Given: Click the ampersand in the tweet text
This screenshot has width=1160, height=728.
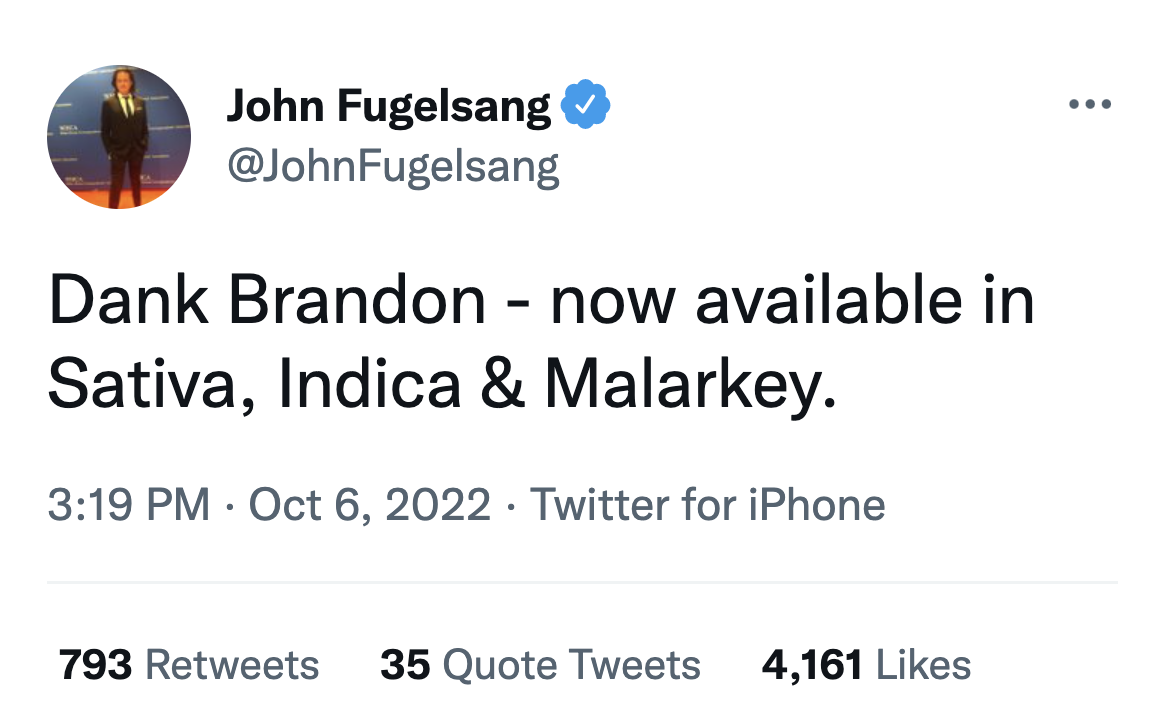Looking at the screenshot, I should coord(503,384).
